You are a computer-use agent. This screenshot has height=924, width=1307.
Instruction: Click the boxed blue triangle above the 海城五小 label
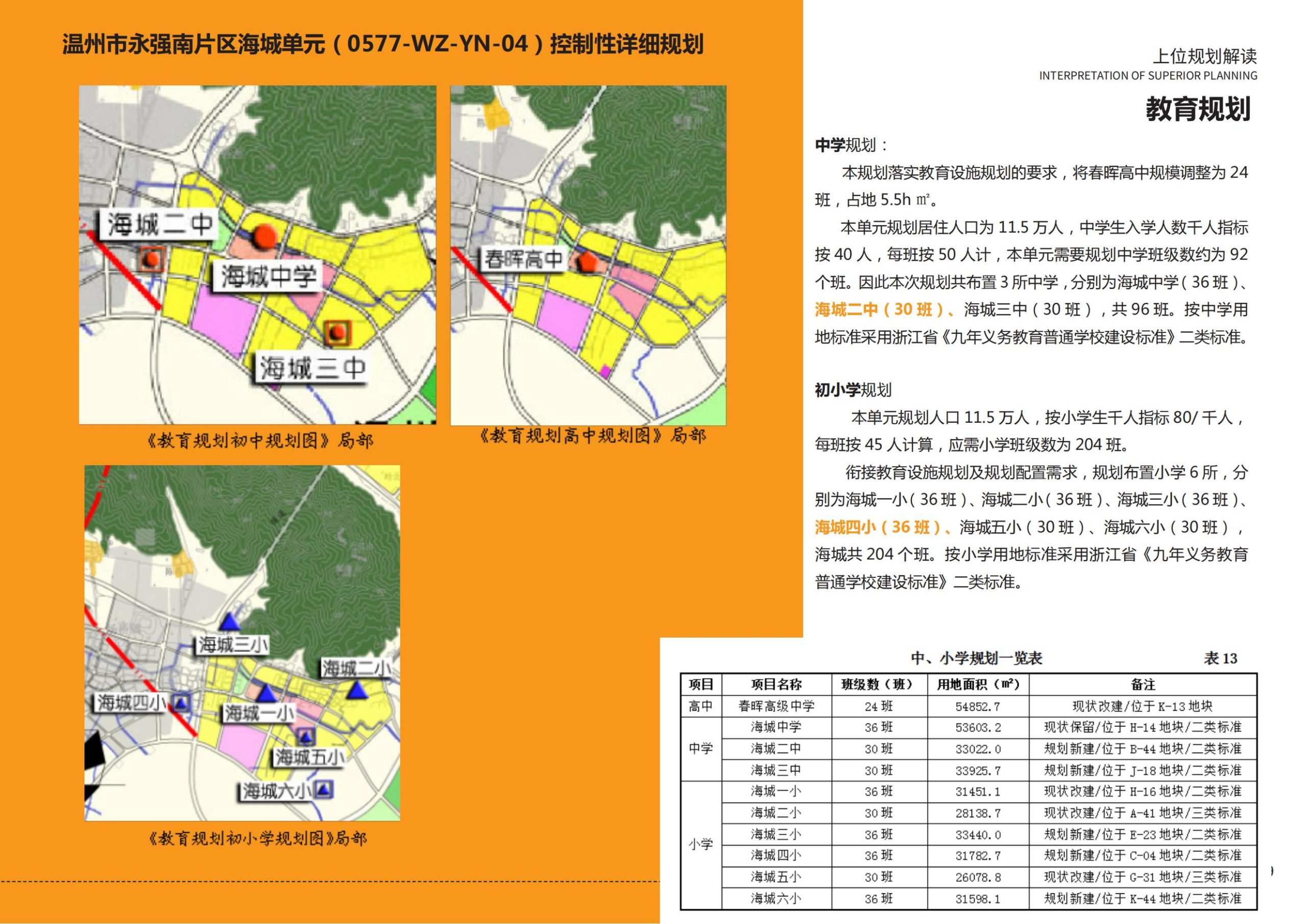coord(306,737)
